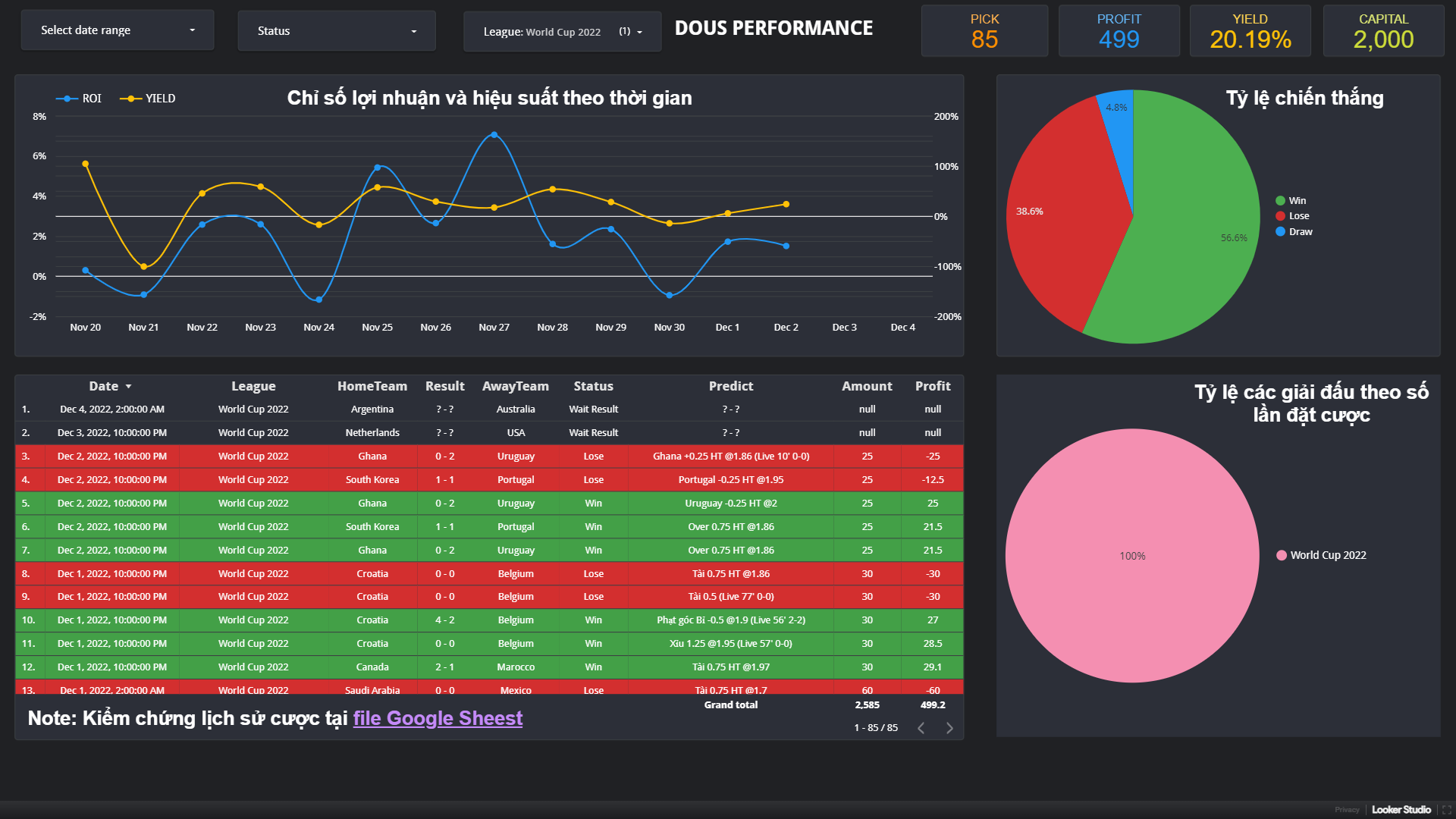Expand the Status filter dropdown
The width and height of the screenshot is (1456, 819).
click(x=336, y=31)
